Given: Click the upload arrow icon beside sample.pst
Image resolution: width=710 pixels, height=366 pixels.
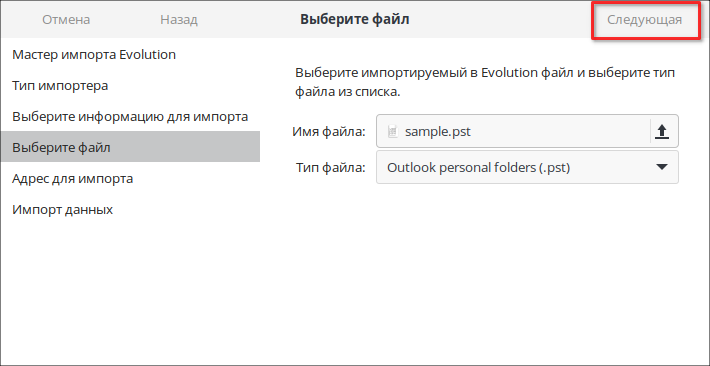Looking at the screenshot, I should pos(662,131).
